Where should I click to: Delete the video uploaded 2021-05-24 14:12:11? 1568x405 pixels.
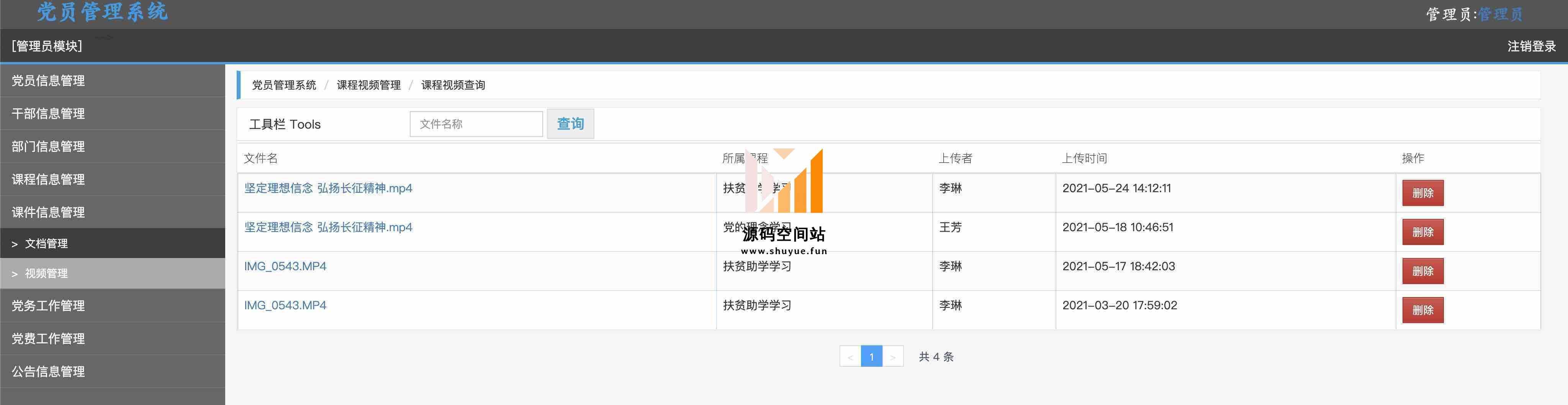pyautogui.click(x=1422, y=193)
